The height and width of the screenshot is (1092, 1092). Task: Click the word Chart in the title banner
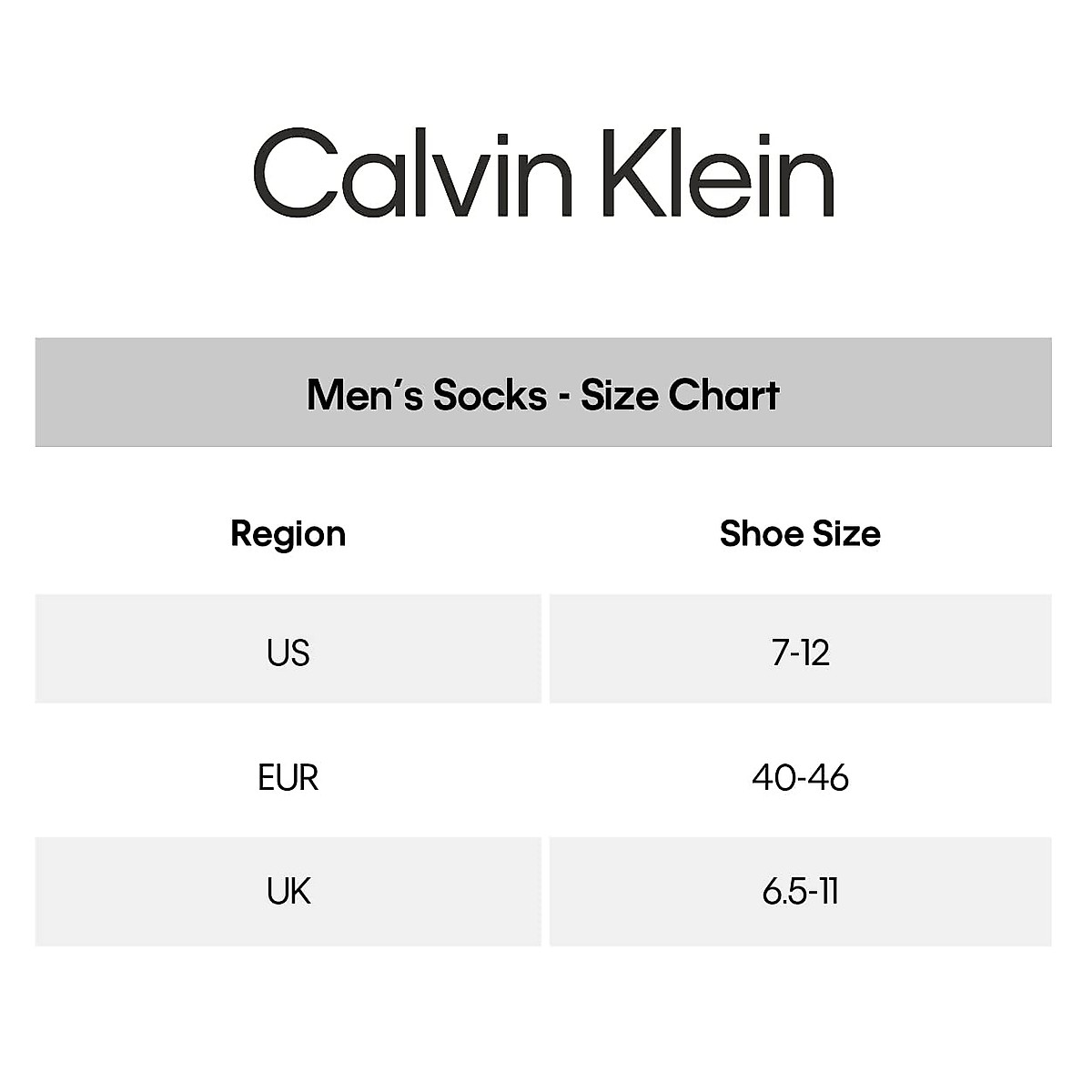point(723,395)
